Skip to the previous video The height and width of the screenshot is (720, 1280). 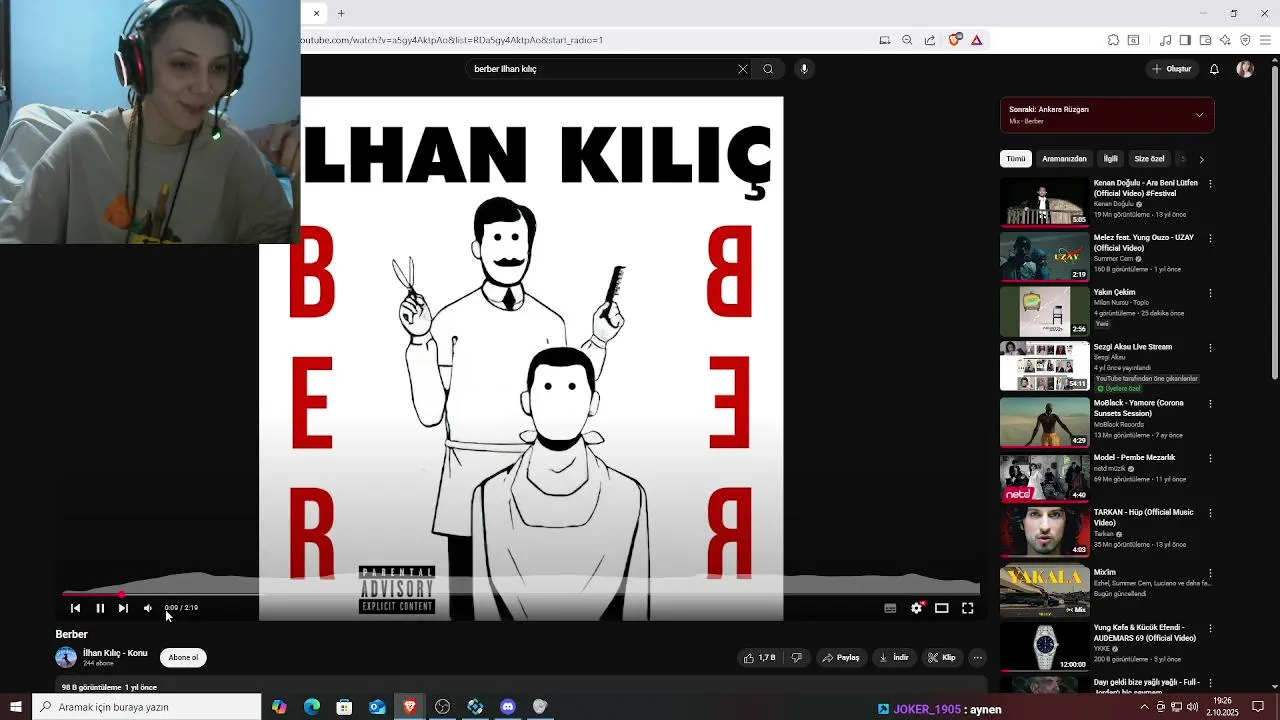[x=75, y=608]
